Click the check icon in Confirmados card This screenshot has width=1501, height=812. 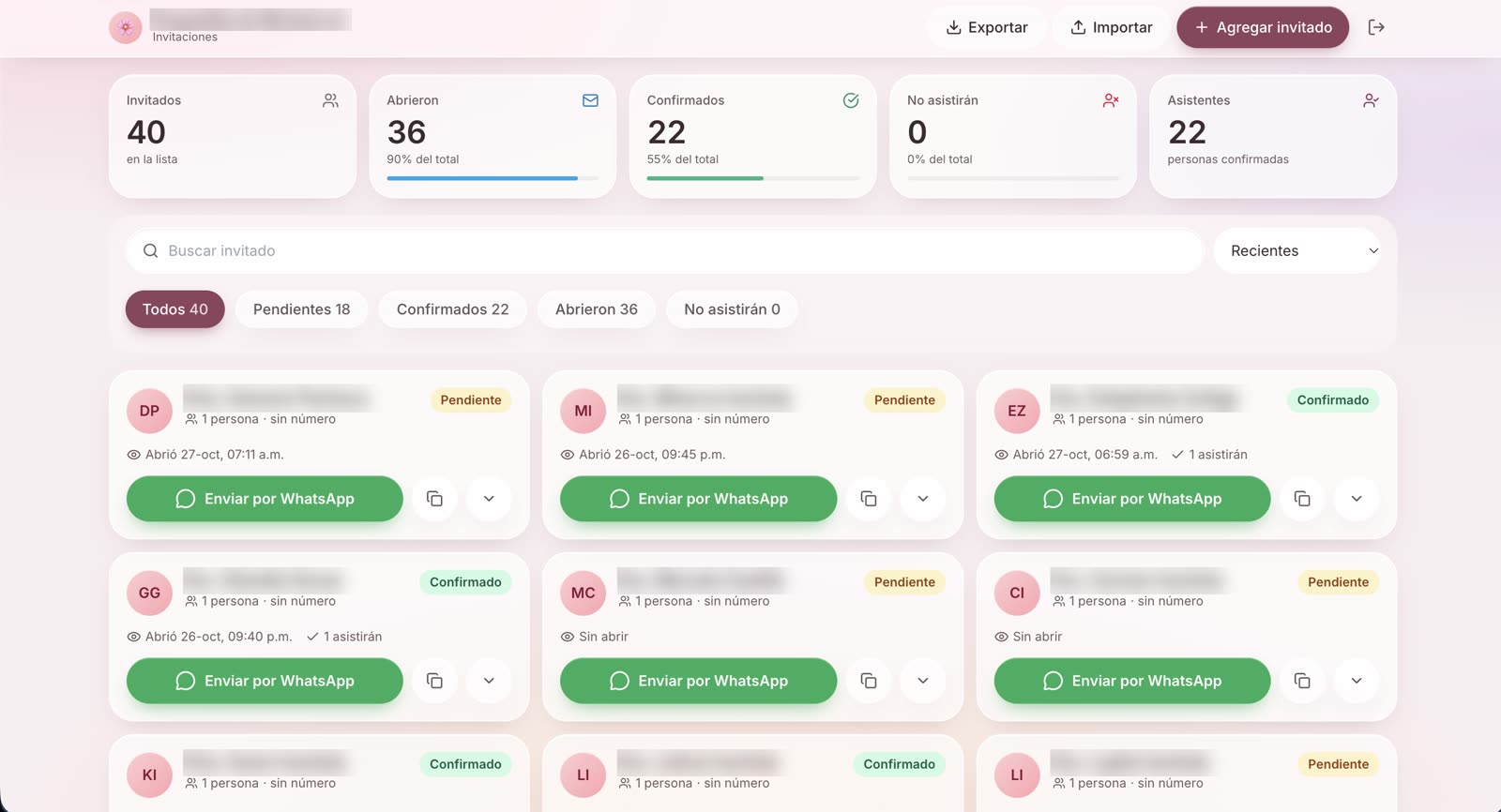point(851,100)
